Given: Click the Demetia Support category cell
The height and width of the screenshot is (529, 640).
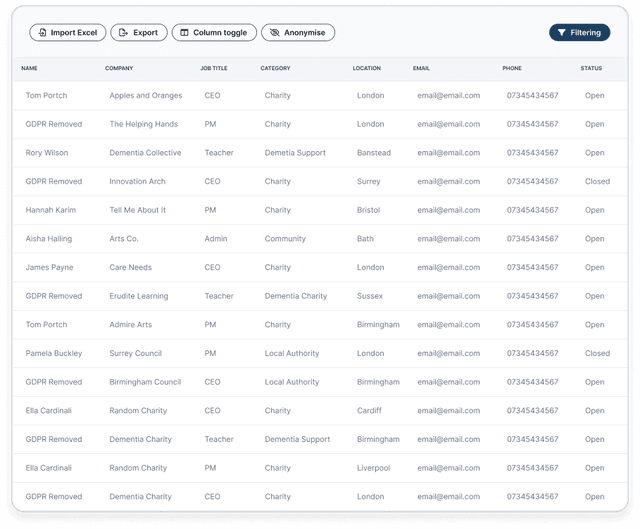Looking at the screenshot, I should click(295, 153).
